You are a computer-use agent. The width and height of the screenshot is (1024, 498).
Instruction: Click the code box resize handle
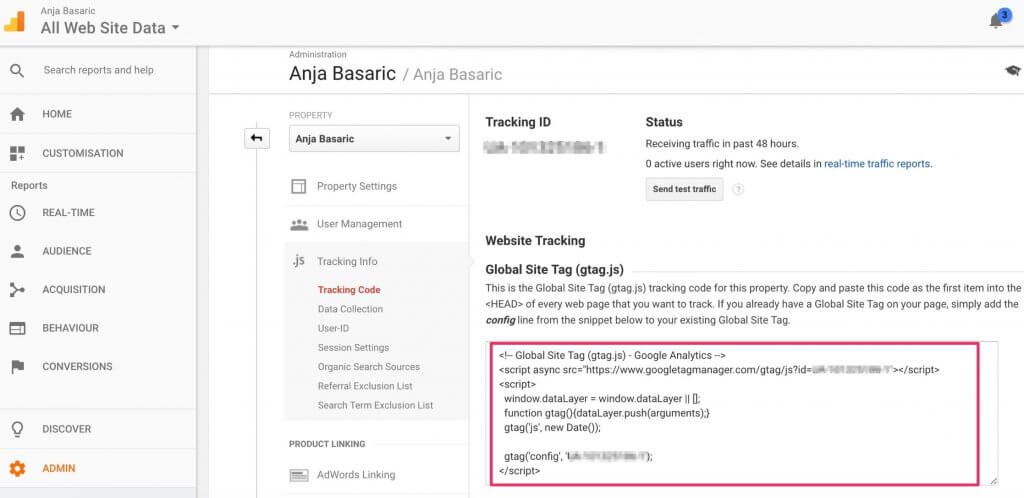[993, 481]
